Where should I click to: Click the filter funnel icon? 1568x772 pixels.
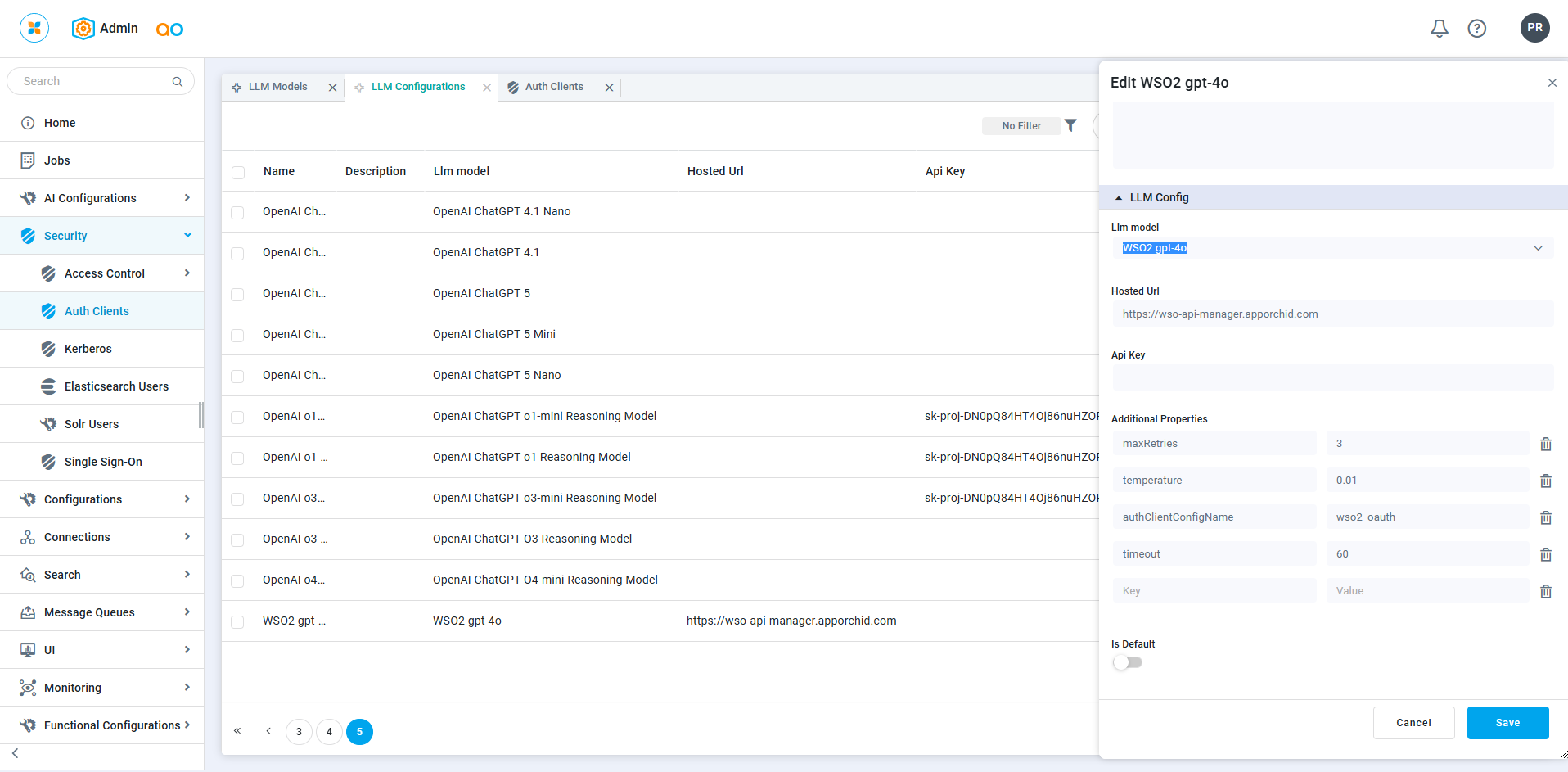1070,125
